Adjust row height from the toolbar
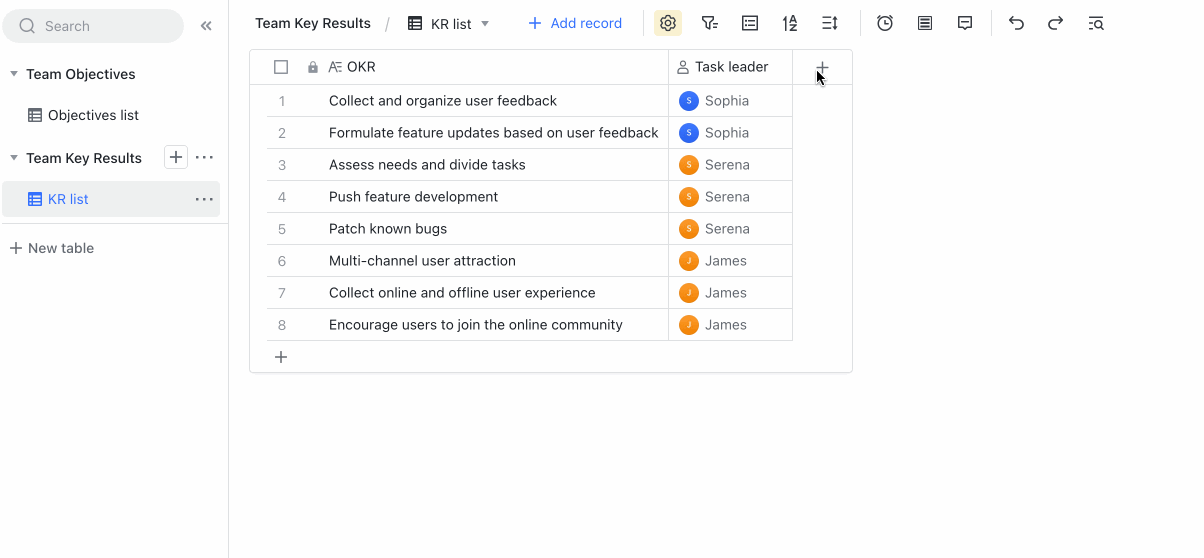 830,23
